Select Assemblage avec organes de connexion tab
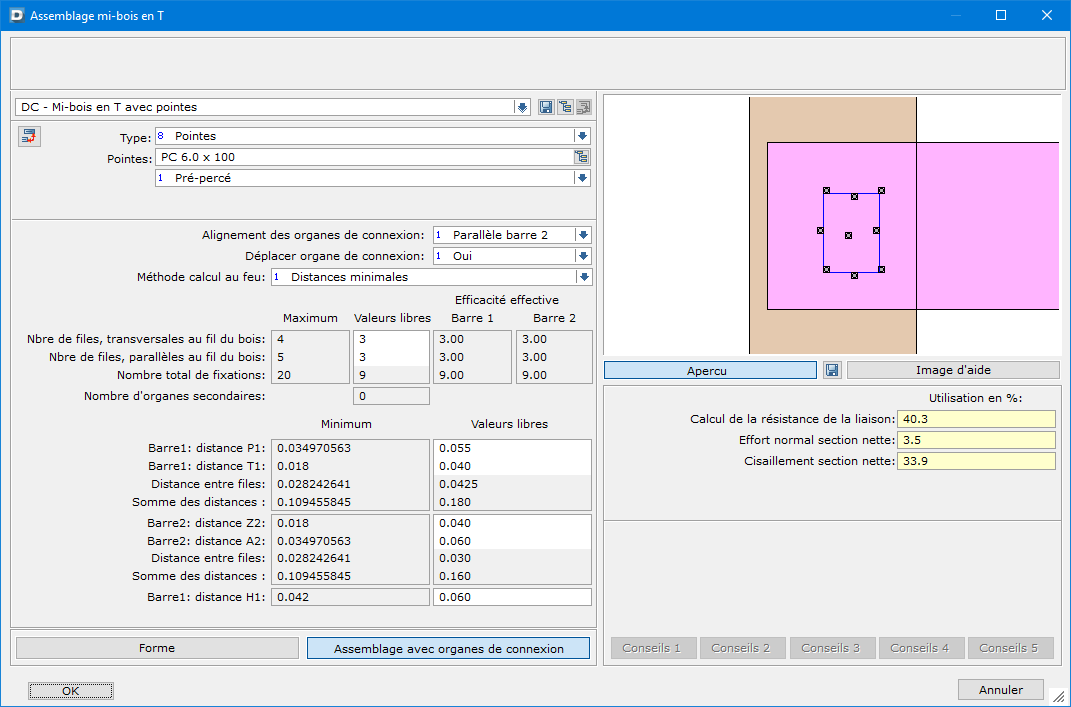Screen dimensions: 1071x707 click(448, 648)
